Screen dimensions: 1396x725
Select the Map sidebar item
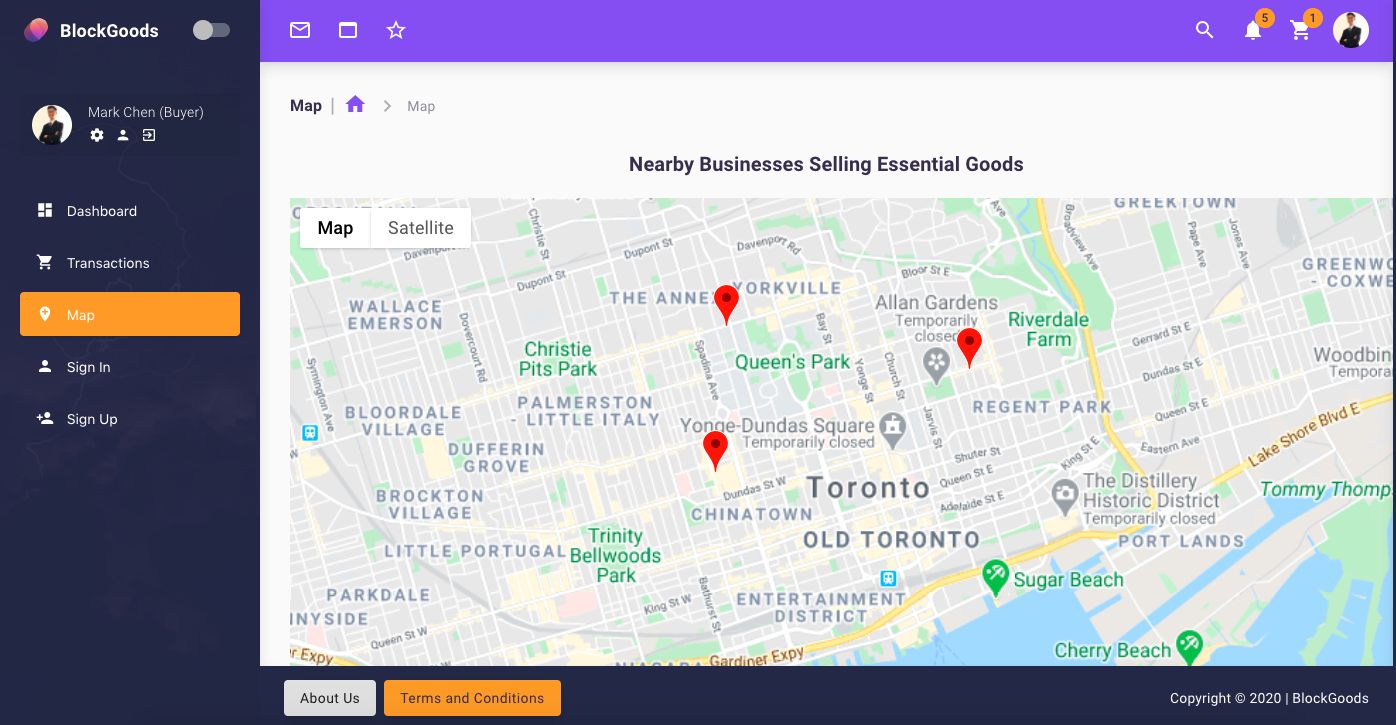[x=130, y=314]
